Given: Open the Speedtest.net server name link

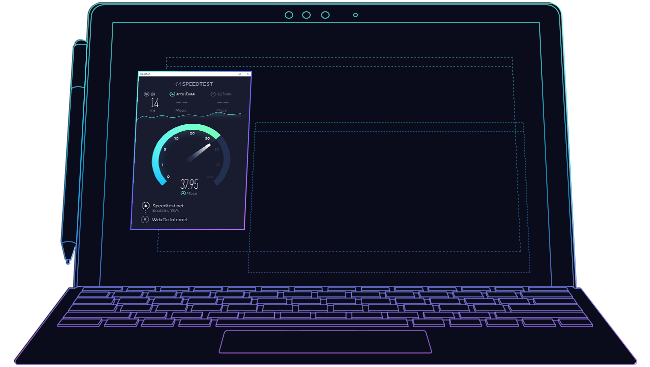Looking at the screenshot, I should click(168, 205).
